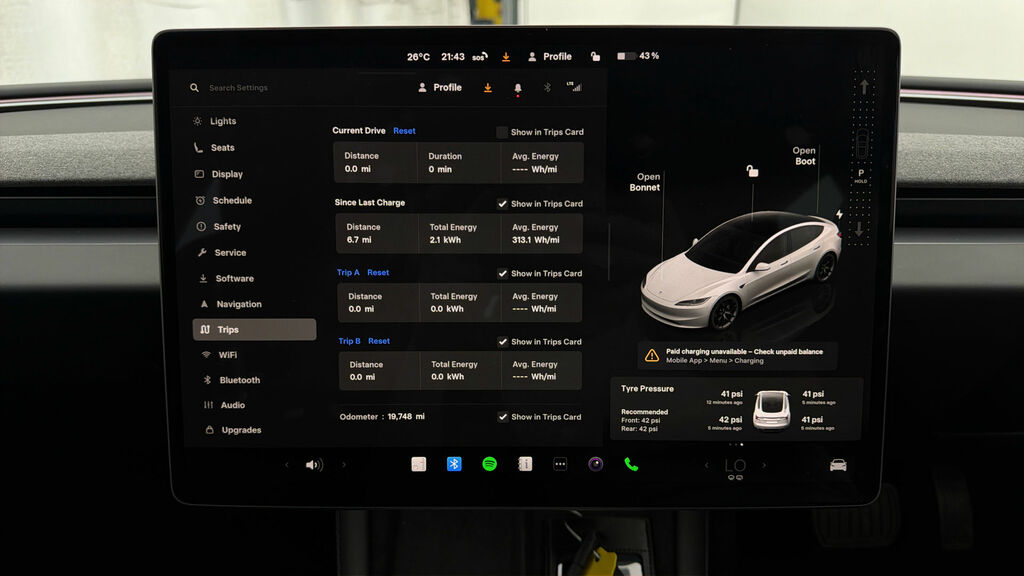Reset the Current Drive stats
Image resolution: width=1024 pixels, height=576 pixels.
click(x=404, y=131)
